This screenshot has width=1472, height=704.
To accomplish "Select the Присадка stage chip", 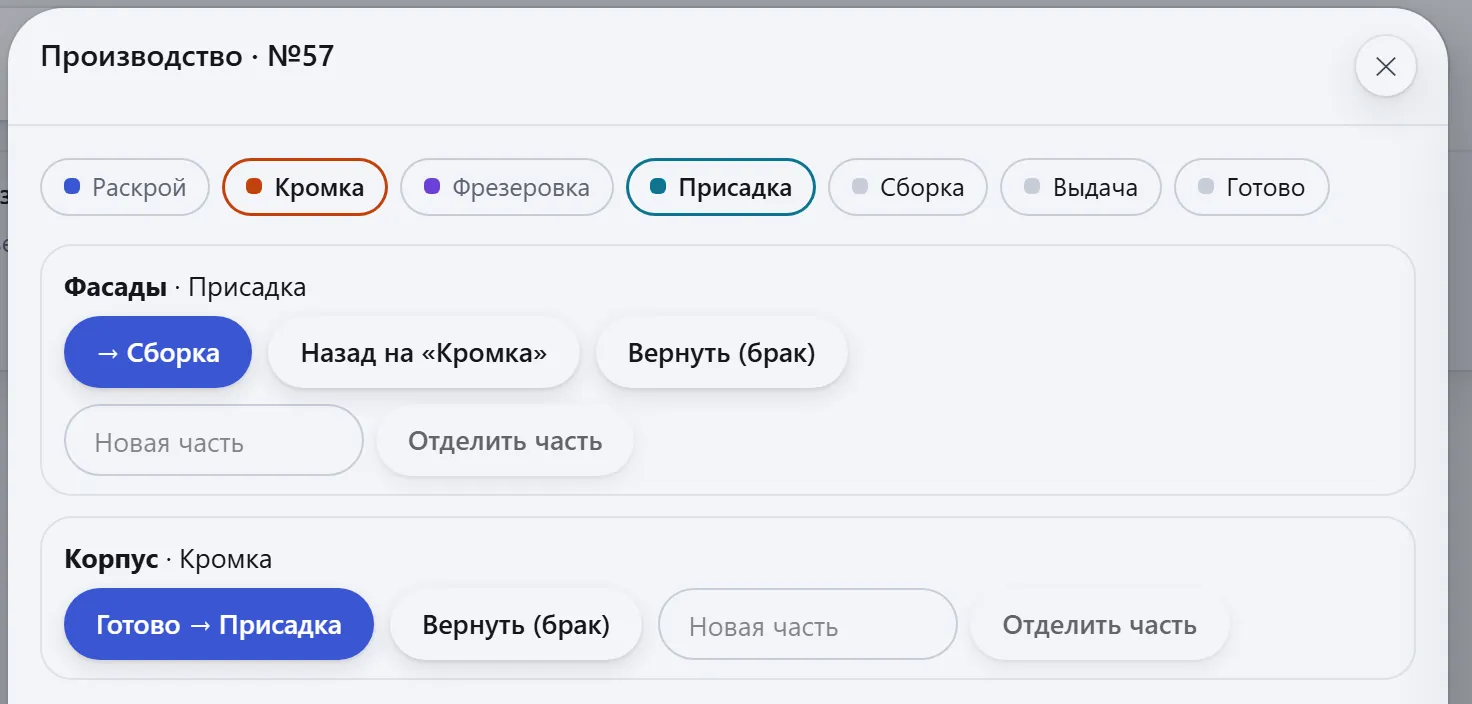I will click(721, 187).
